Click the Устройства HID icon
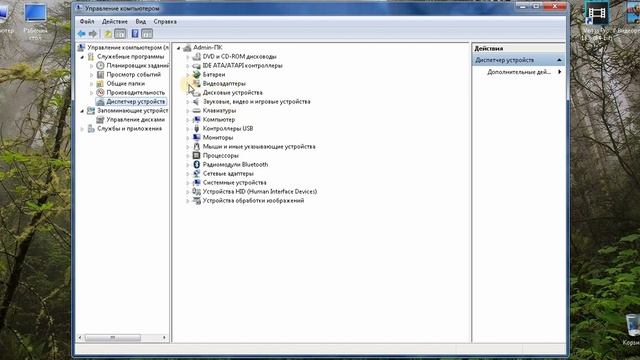 point(196,191)
